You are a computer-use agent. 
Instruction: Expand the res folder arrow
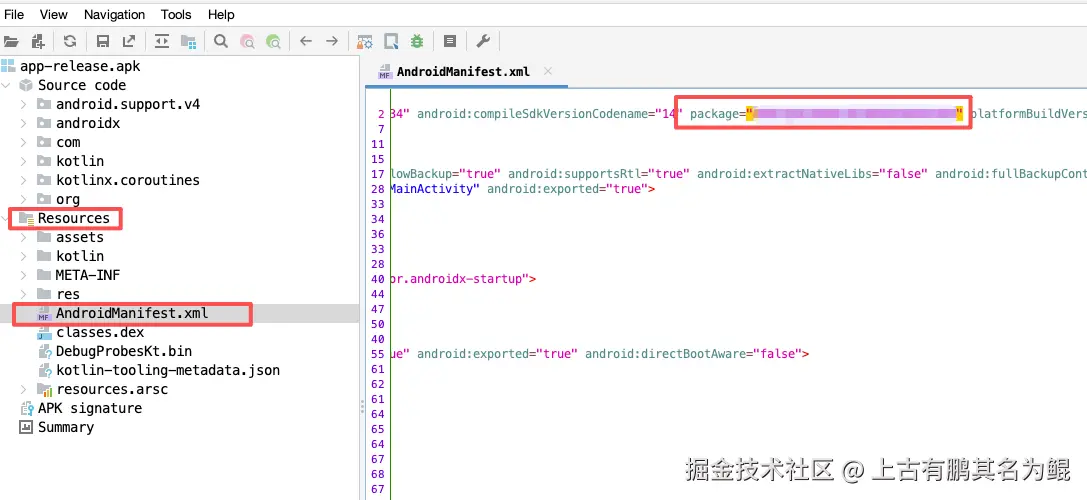pyautogui.click(x=24, y=294)
